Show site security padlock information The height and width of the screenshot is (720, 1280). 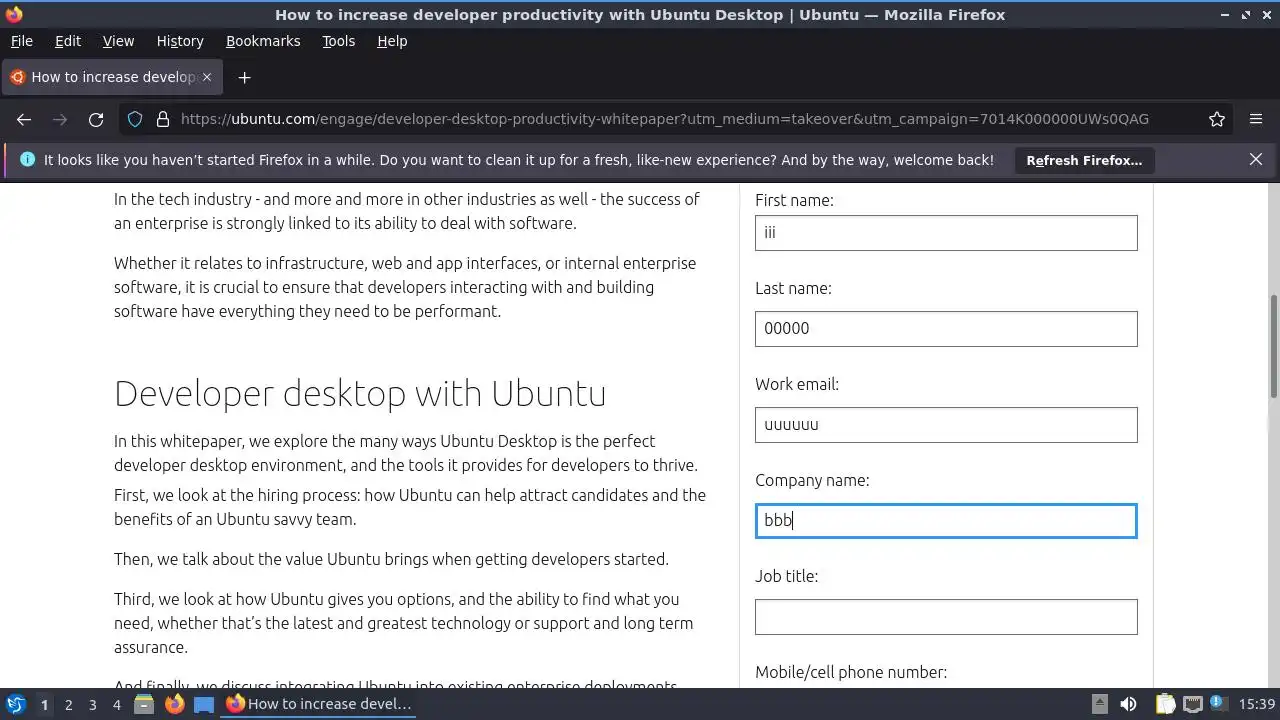(163, 119)
